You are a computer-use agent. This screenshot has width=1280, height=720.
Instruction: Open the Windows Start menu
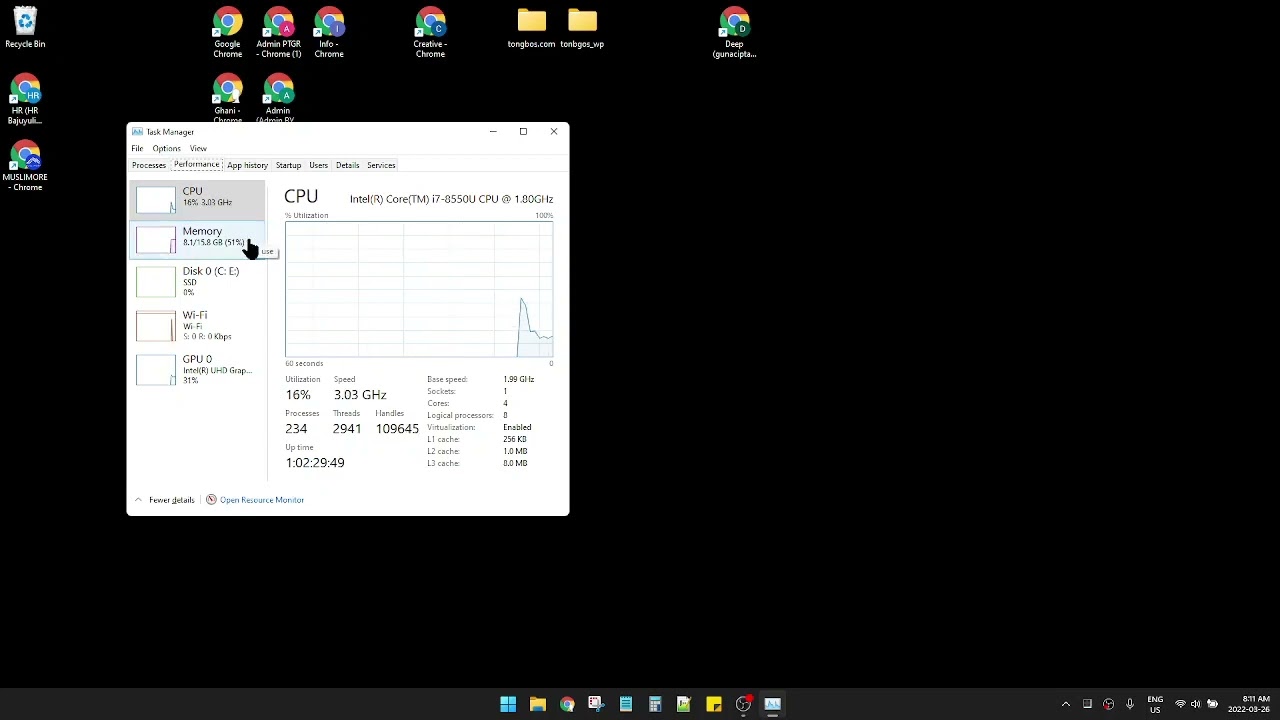click(508, 704)
